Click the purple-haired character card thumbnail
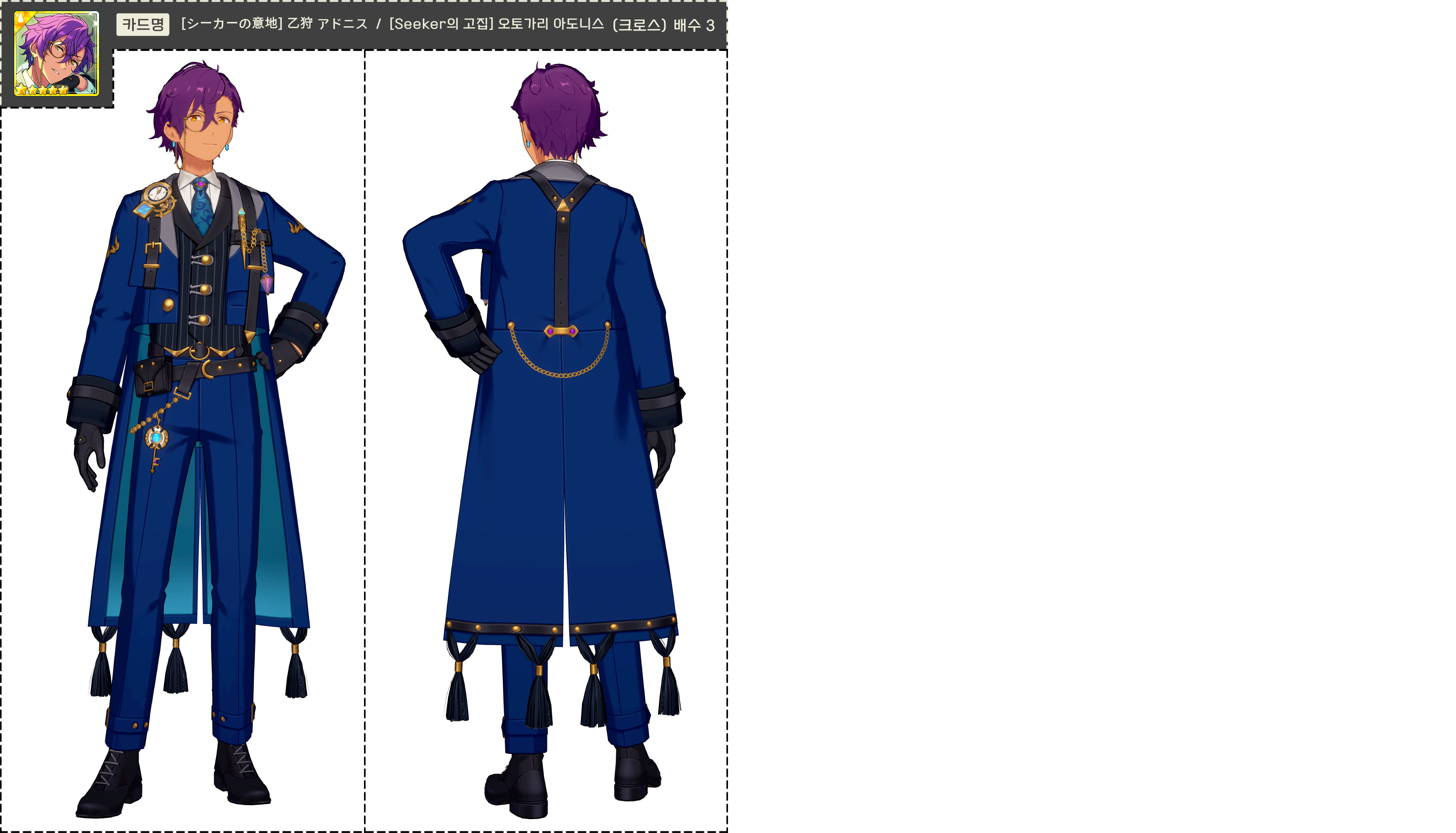Viewport: 1456px width, 833px height. [x=56, y=53]
